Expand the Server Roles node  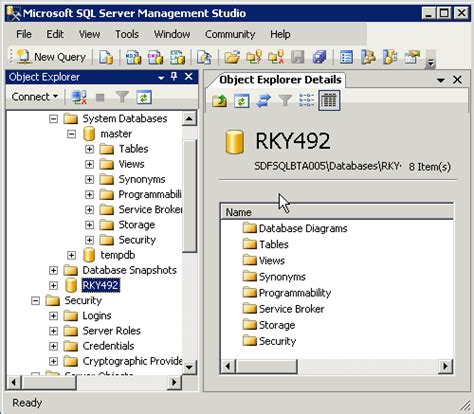53,331
